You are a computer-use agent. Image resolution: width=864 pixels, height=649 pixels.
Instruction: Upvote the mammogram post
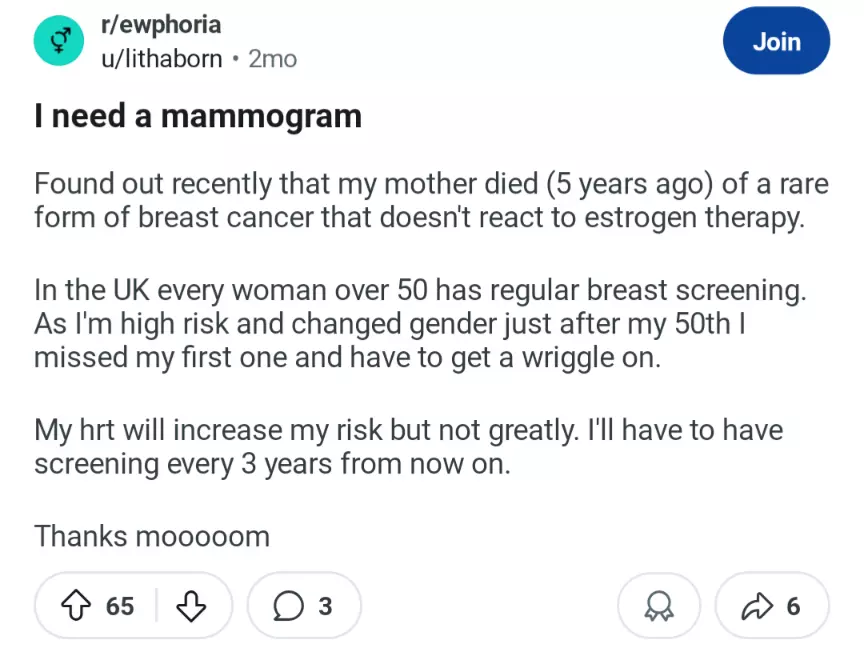(76, 605)
